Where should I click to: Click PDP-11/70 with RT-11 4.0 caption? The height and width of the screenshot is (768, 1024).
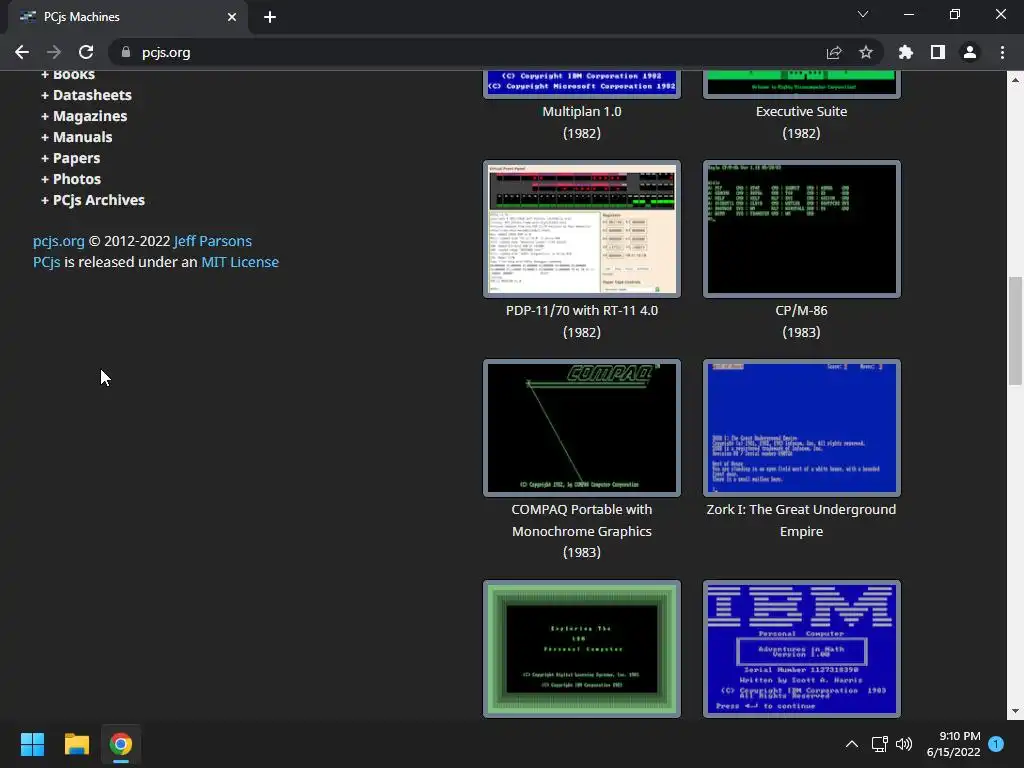pyautogui.click(x=582, y=311)
